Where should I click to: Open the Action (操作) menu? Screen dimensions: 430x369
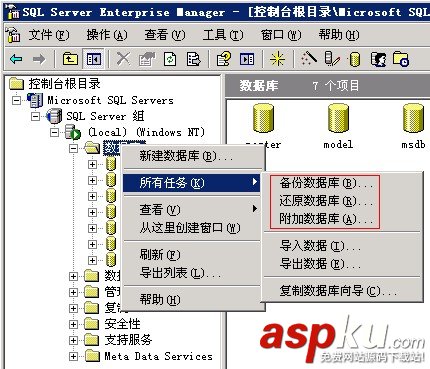point(107,35)
